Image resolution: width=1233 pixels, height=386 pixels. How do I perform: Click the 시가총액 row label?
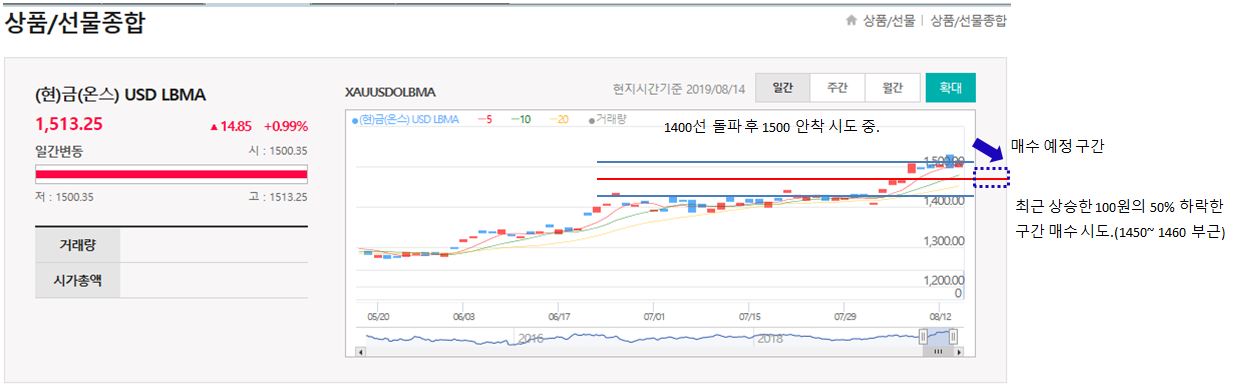[77, 281]
